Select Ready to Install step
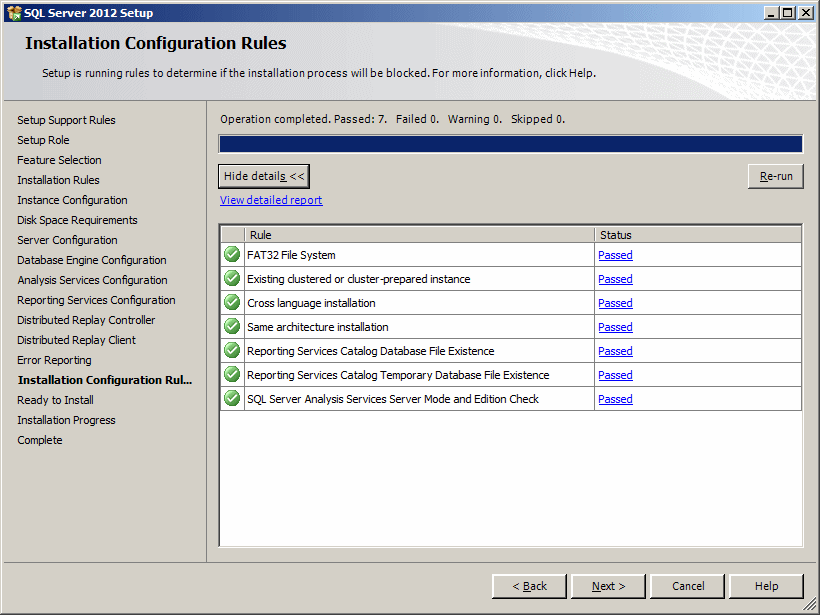The image size is (820, 615). coord(55,400)
